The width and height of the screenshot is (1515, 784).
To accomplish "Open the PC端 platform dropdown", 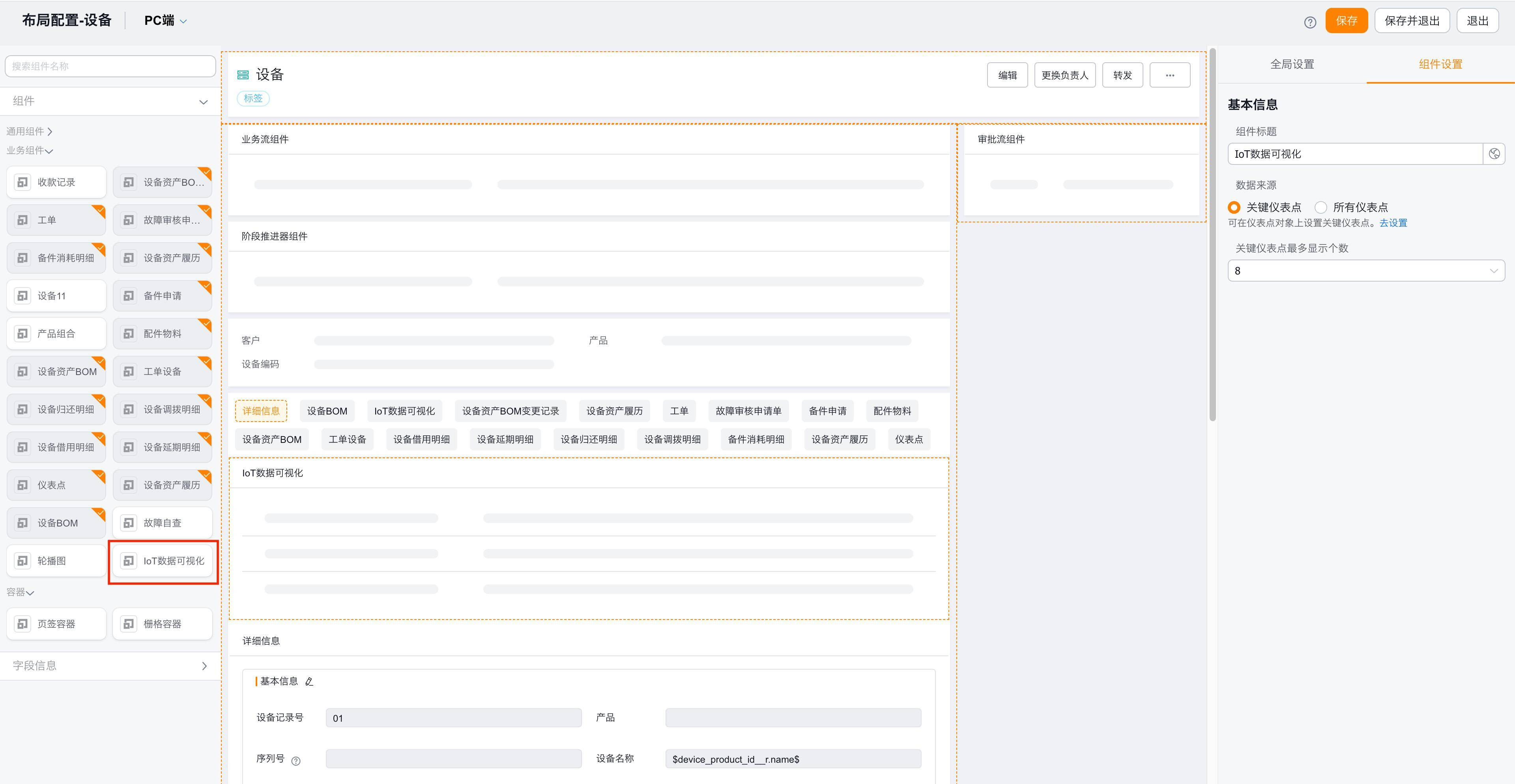I will click(x=165, y=21).
